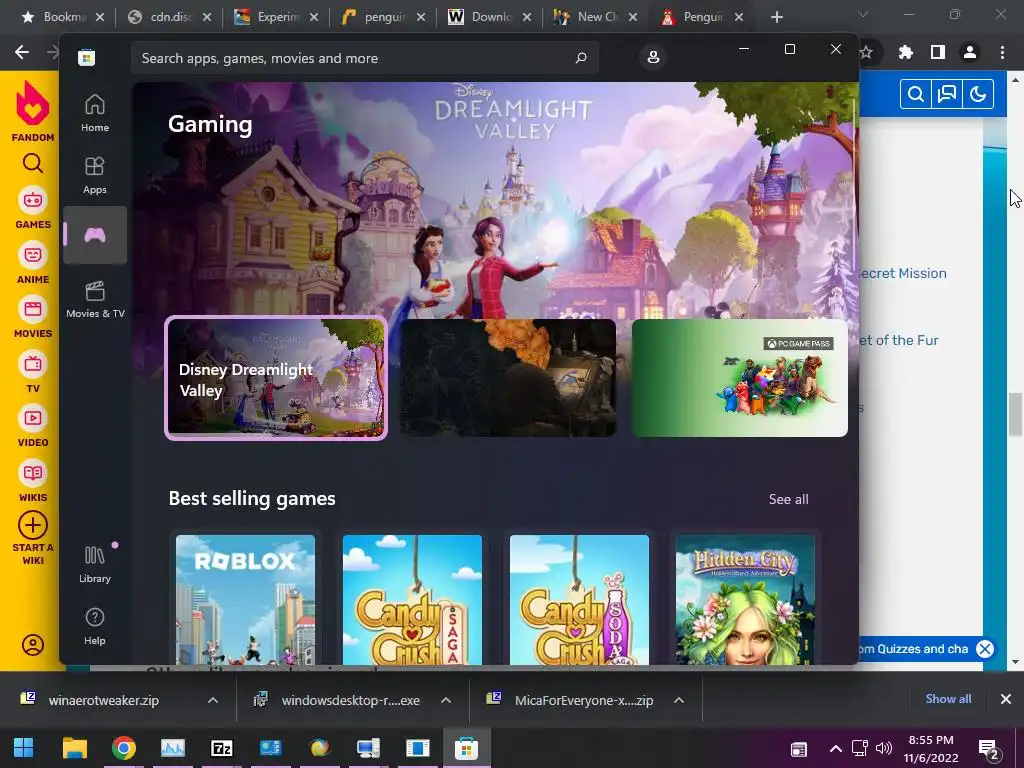Click the Microsoft Store logo icon
This screenshot has height=768, width=1024.
[86, 58]
